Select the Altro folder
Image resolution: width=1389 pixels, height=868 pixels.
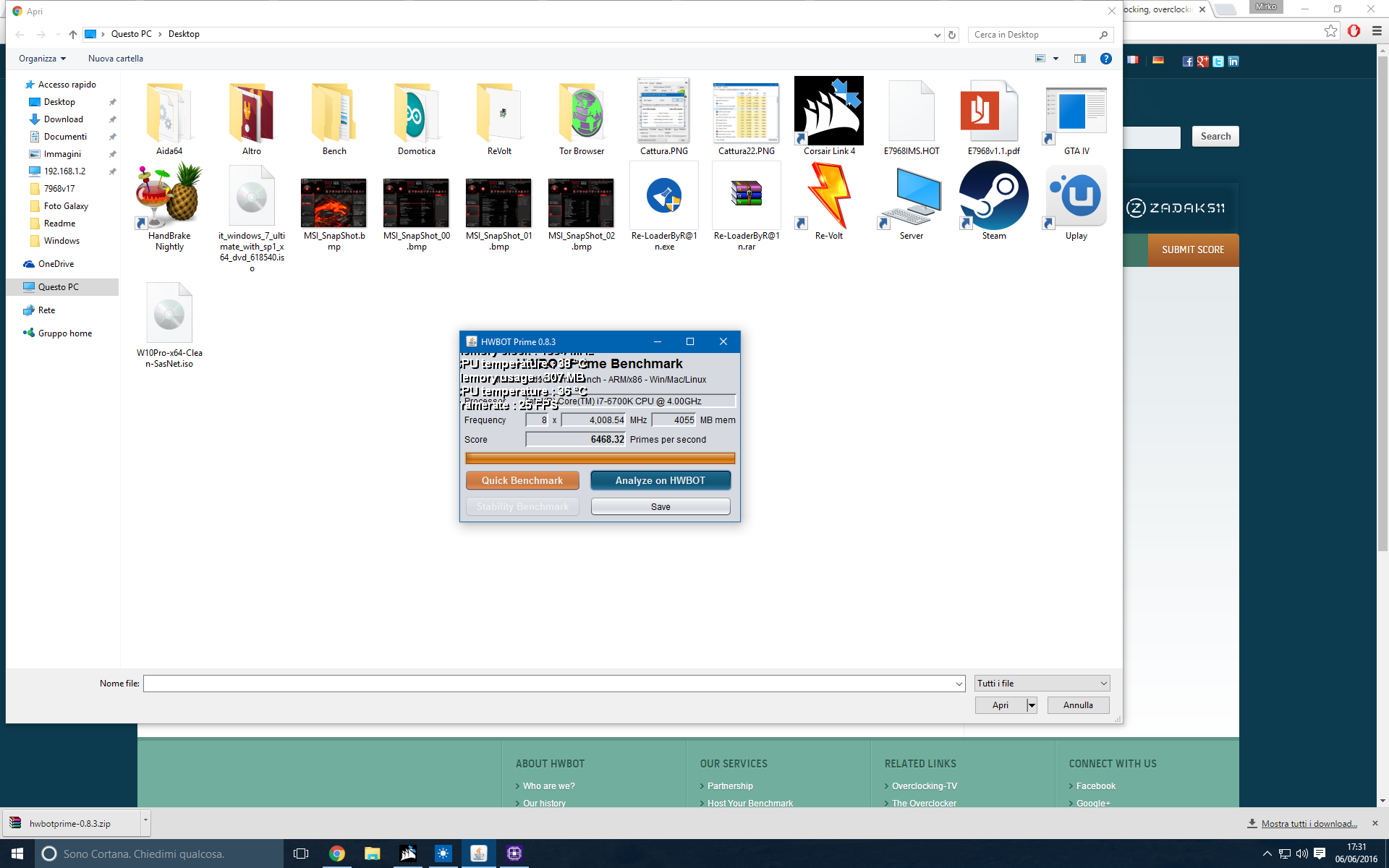(x=252, y=118)
